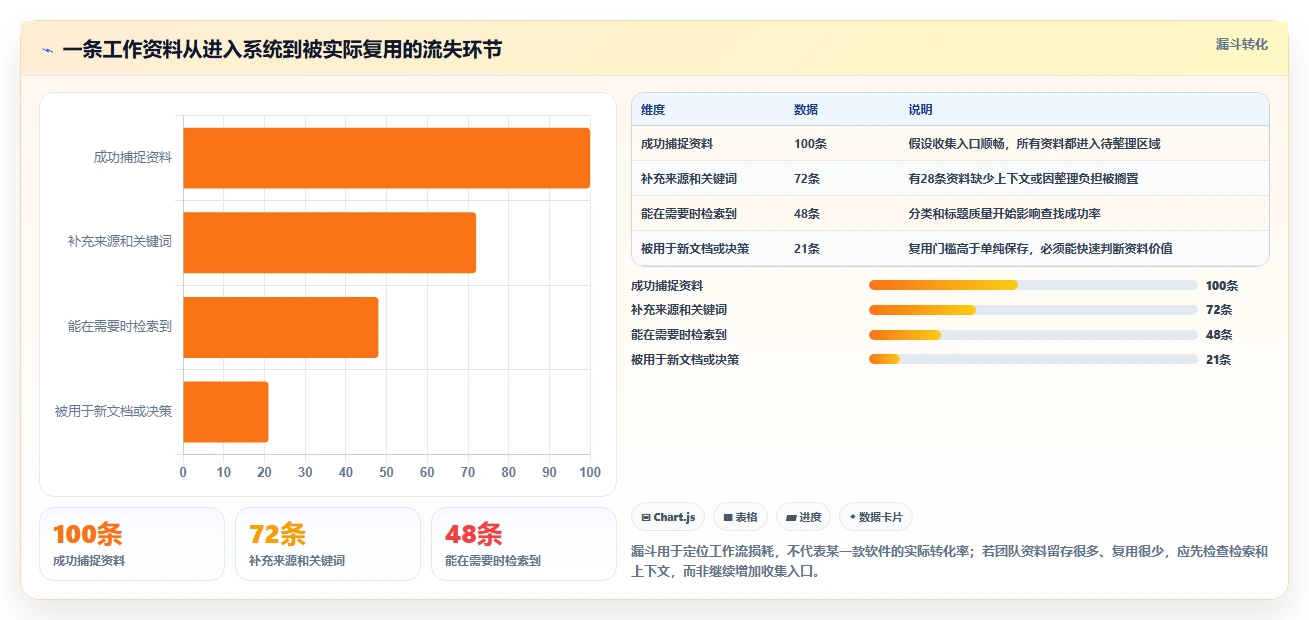Click the description 有28条资料缺少上下文或因整理负担被搁置
The width and height of the screenshot is (1309, 620).
tap(1023, 179)
